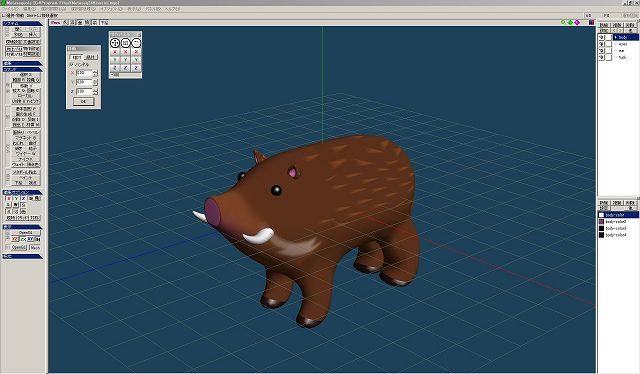The width and height of the screenshot is (640, 374).
Task: Toggle Z axis in edit options
Action: pos(23,198)
